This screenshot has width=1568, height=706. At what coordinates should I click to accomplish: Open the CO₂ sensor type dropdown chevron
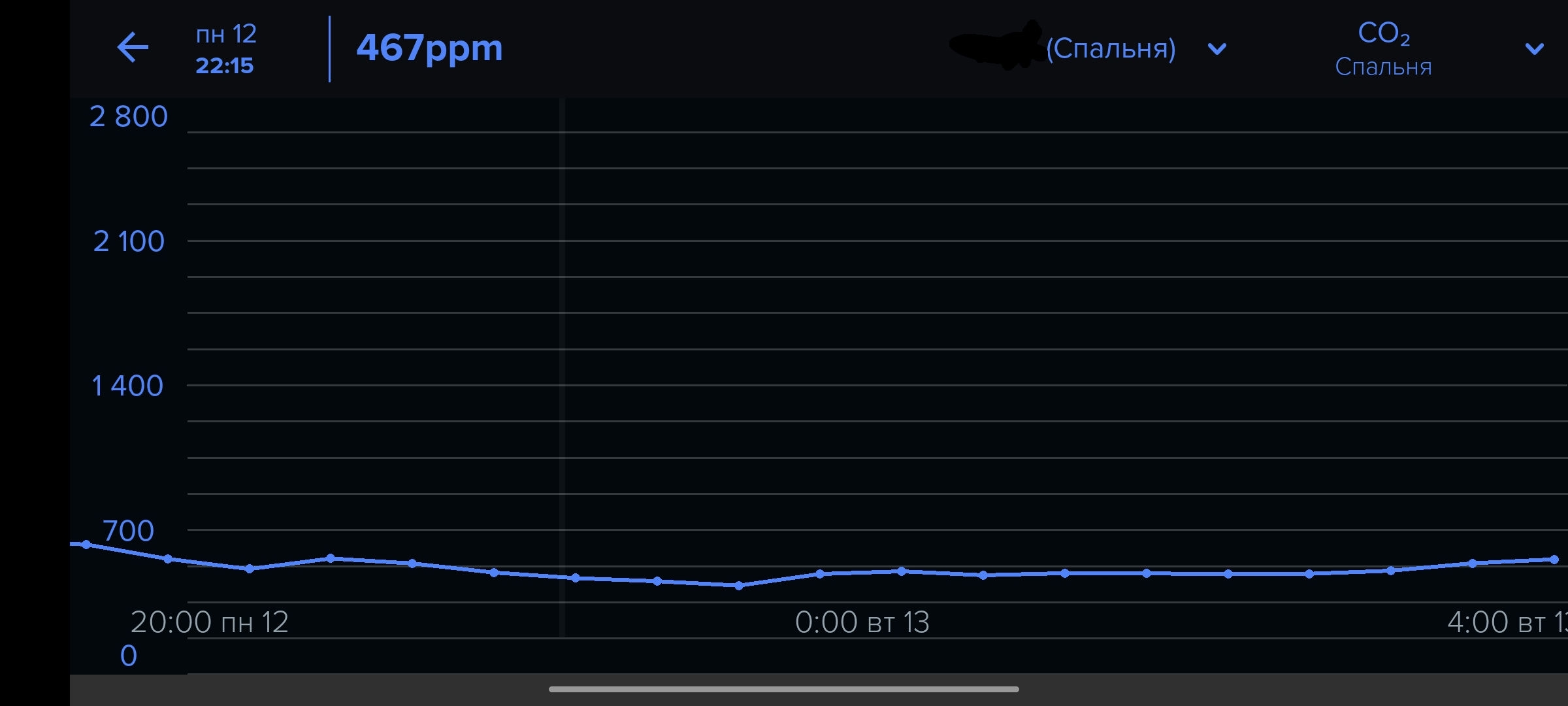point(1534,49)
